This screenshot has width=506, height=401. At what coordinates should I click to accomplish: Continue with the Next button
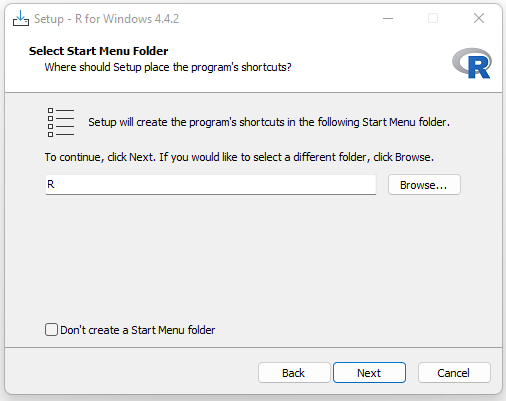tap(369, 373)
